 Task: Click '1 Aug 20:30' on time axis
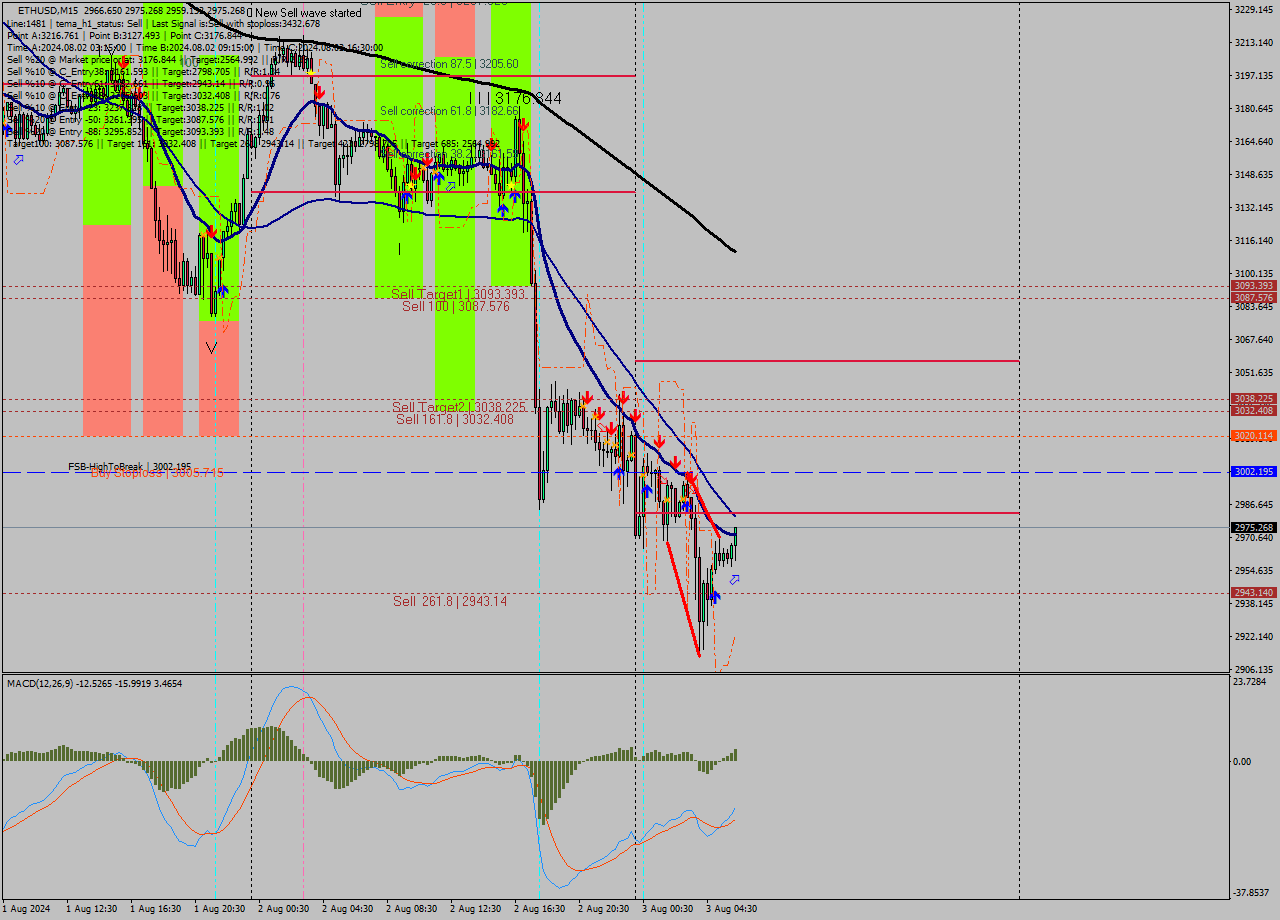[x=220, y=909]
